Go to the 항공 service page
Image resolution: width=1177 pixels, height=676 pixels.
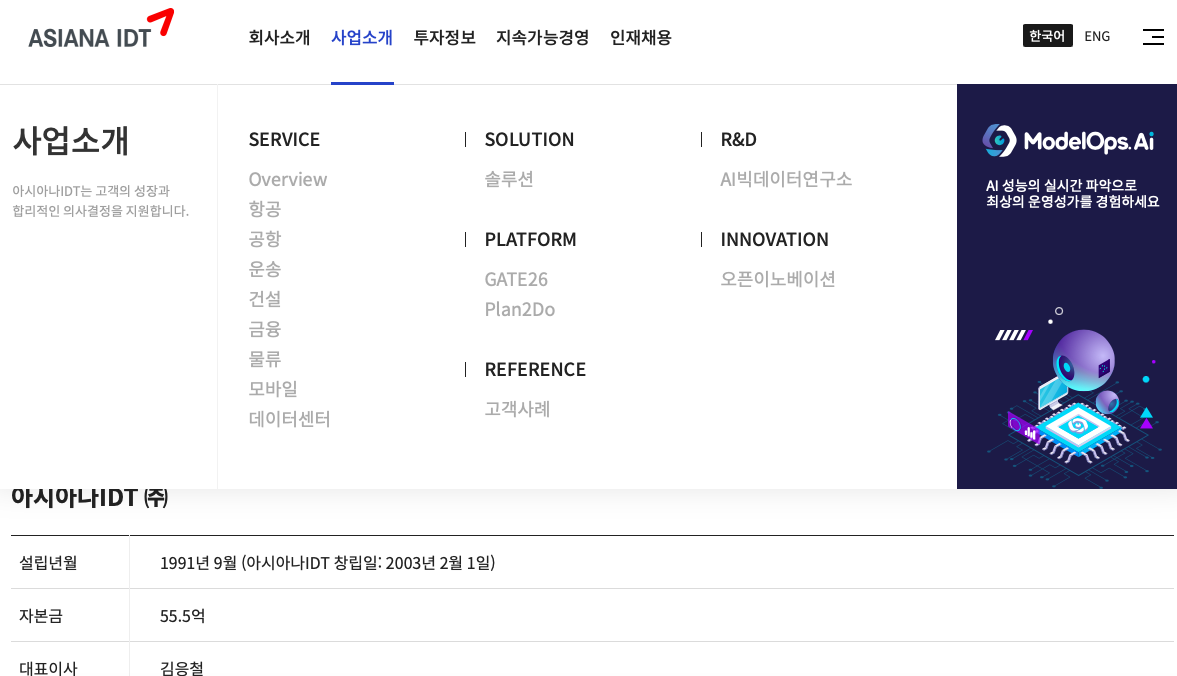pos(265,209)
